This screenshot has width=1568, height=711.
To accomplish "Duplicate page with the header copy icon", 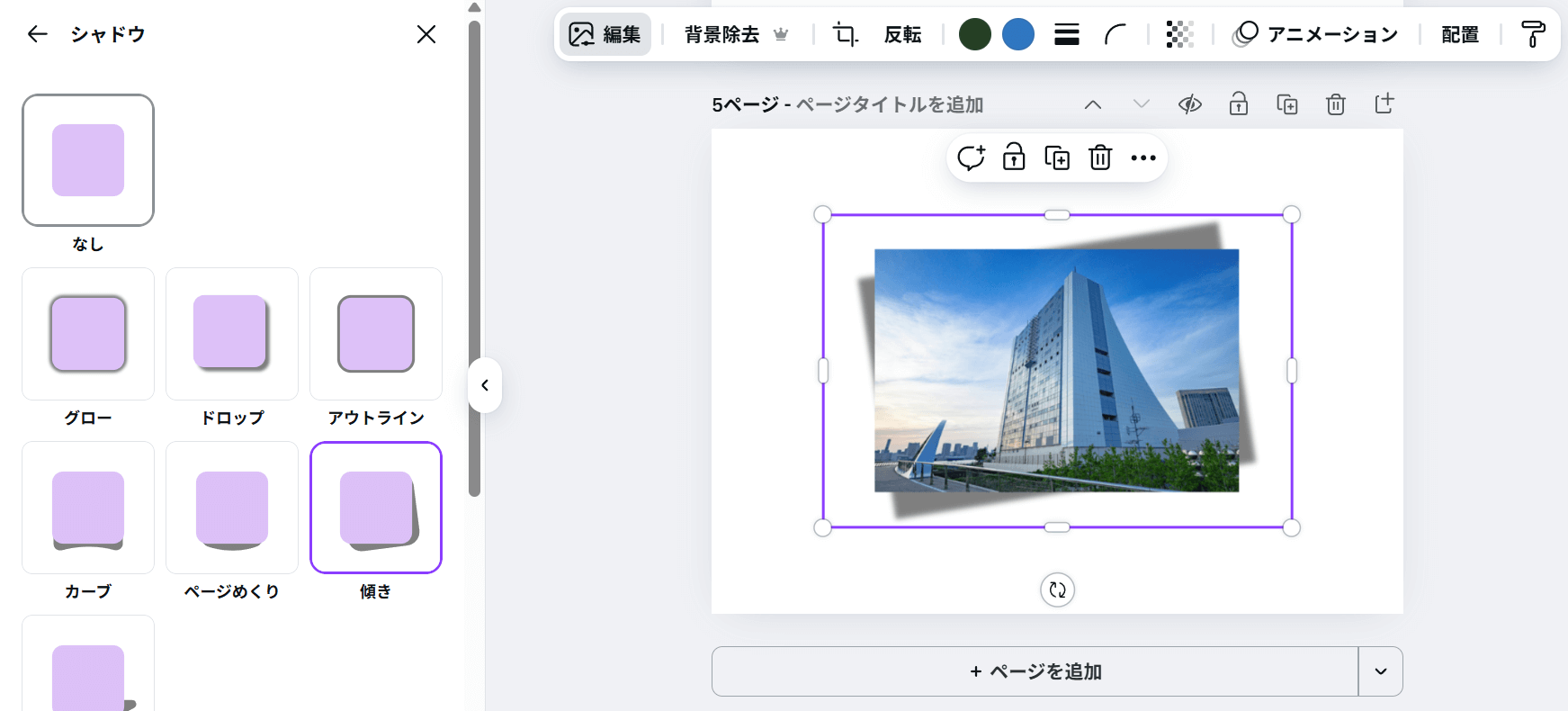I will pos(1287,104).
